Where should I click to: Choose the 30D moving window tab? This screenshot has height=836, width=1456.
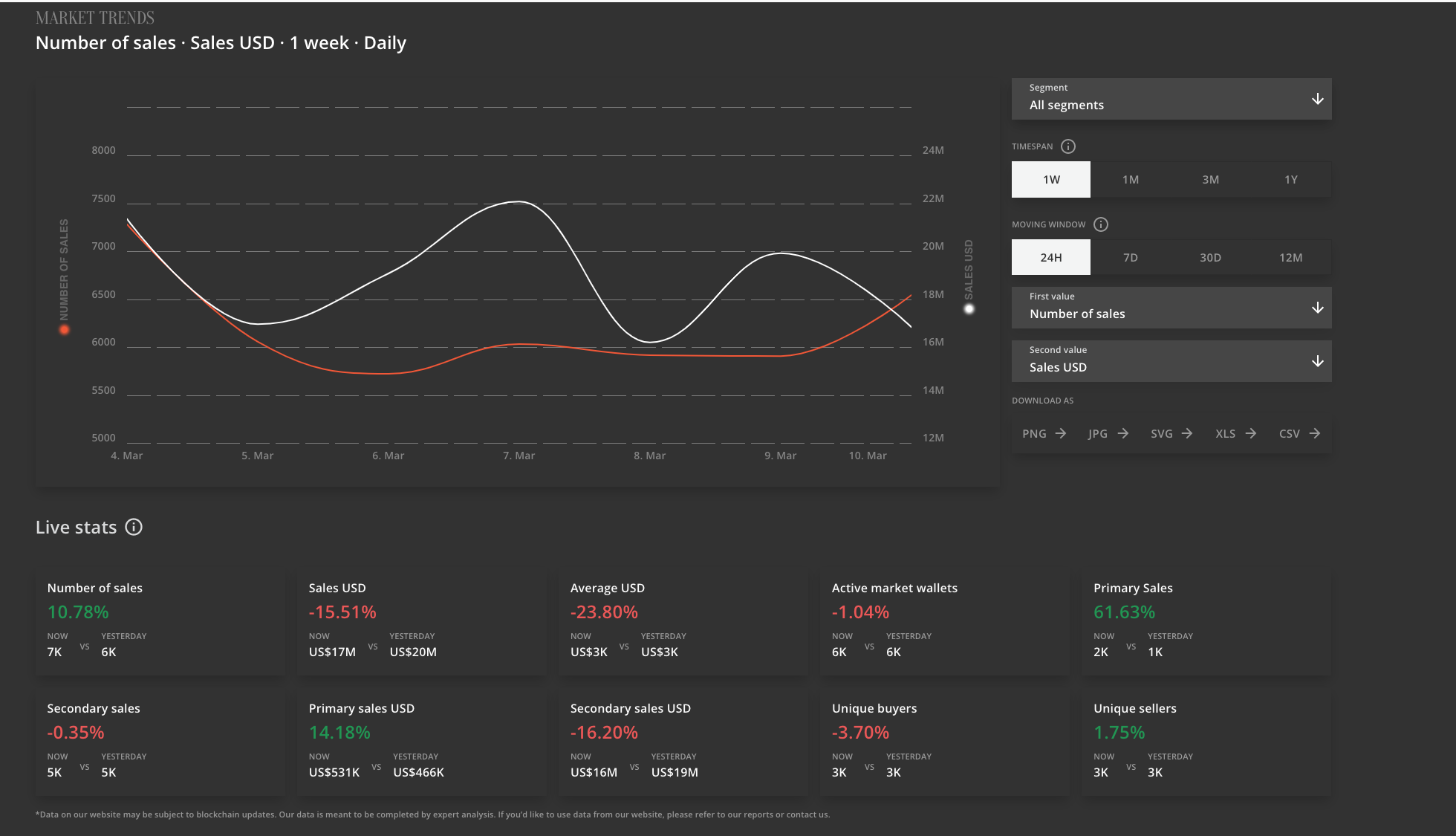click(x=1211, y=258)
